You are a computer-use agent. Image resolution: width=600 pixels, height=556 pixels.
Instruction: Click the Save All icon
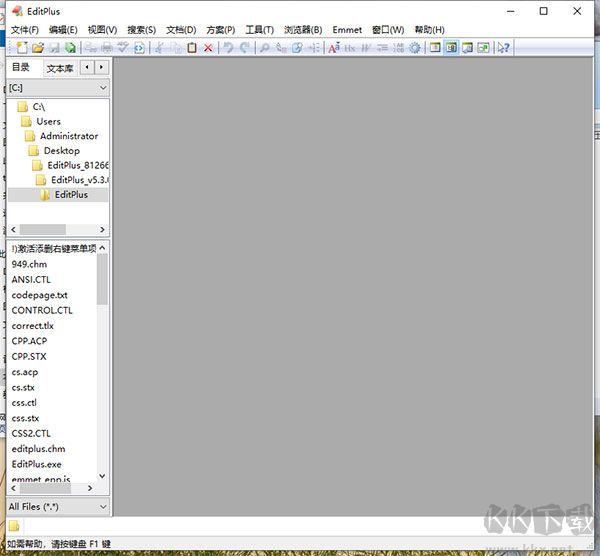(70, 48)
